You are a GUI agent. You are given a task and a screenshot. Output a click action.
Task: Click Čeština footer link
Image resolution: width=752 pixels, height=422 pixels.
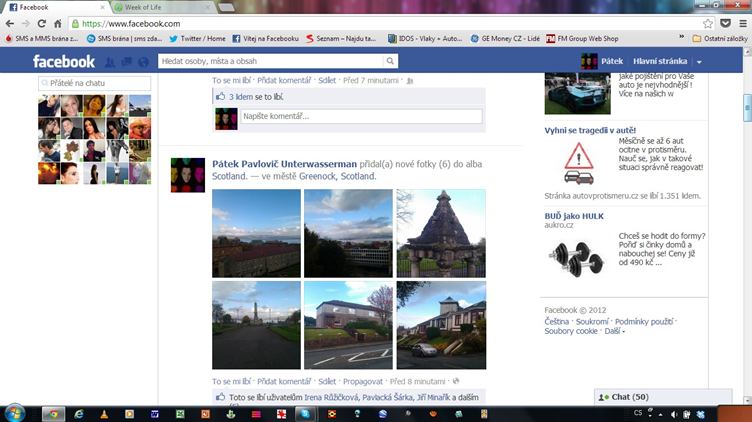[557, 322]
